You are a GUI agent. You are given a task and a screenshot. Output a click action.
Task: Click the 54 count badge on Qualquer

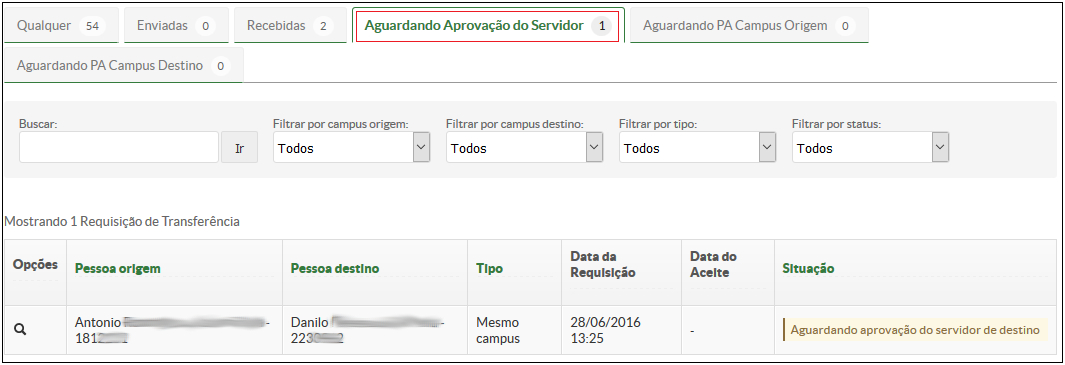point(92,26)
